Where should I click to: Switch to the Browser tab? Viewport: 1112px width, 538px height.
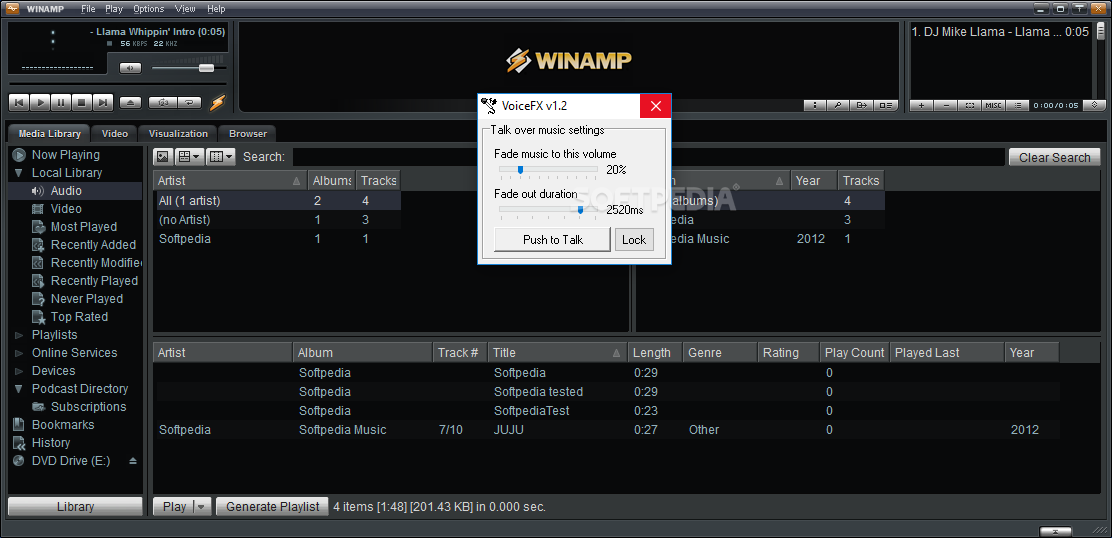(x=248, y=133)
